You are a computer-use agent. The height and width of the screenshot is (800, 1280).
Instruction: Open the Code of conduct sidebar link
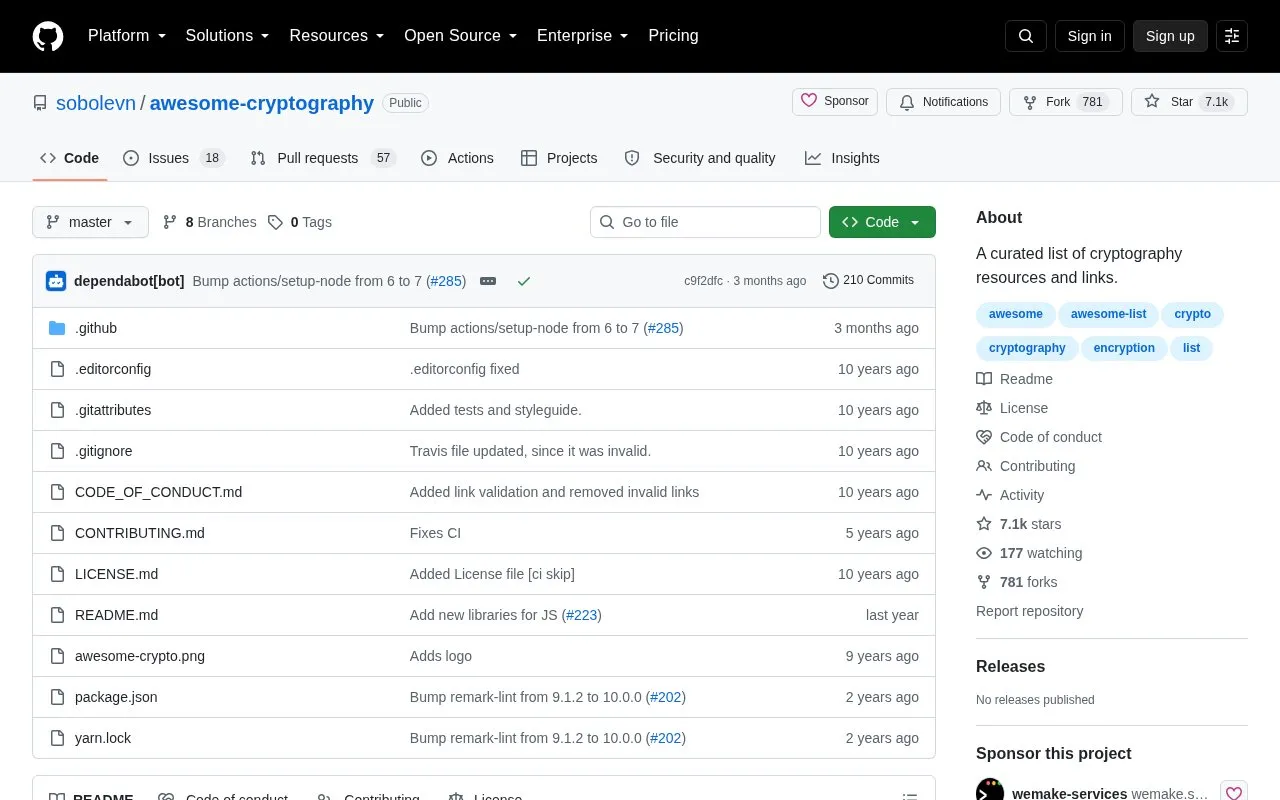click(x=1039, y=437)
